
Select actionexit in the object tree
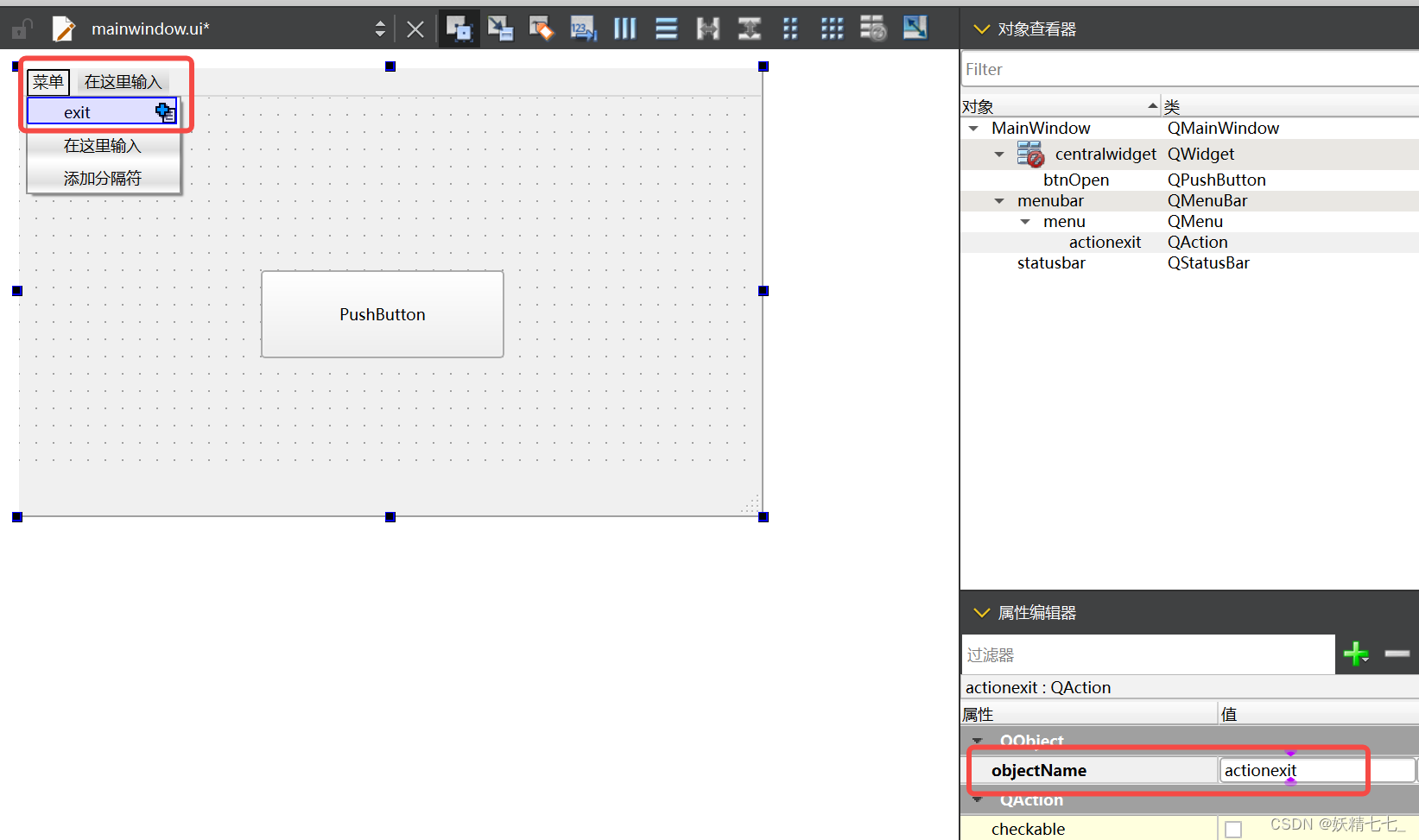(x=1105, y=242)
